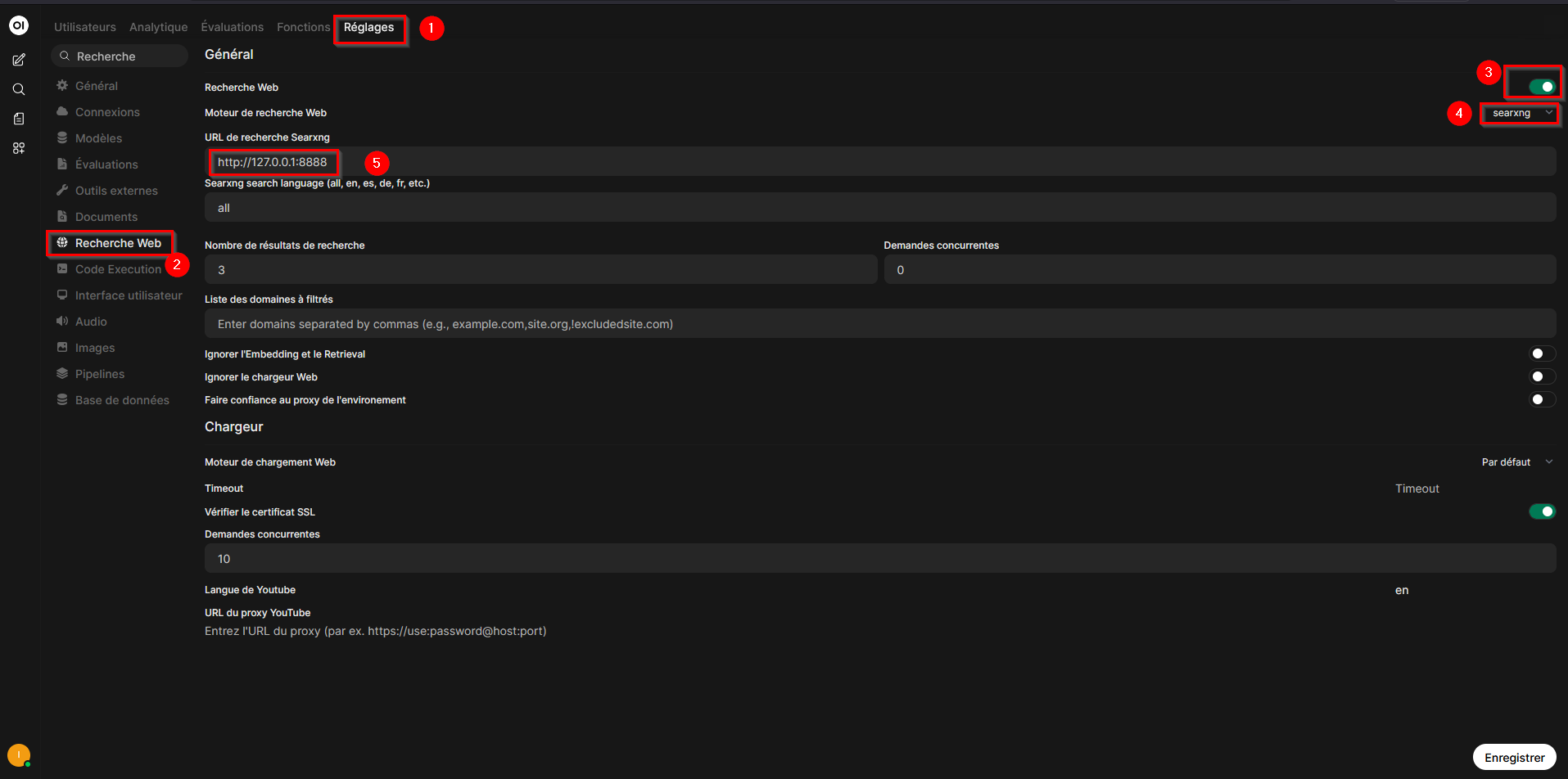Focus the Nombre de résultats de recherche field
Screen dimensions: 1568x779
(540, 270)
